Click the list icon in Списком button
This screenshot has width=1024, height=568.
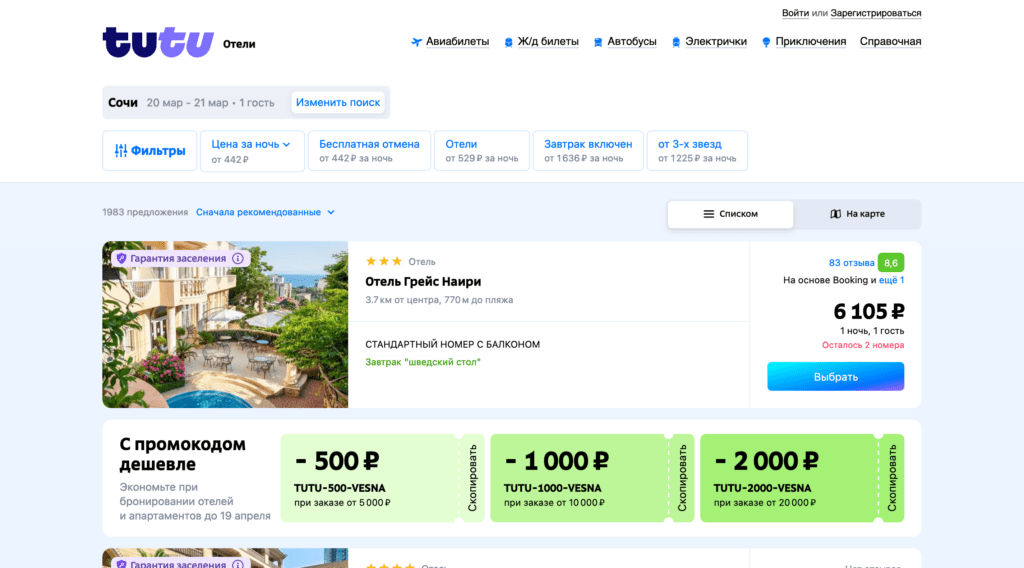pos(709,214)
